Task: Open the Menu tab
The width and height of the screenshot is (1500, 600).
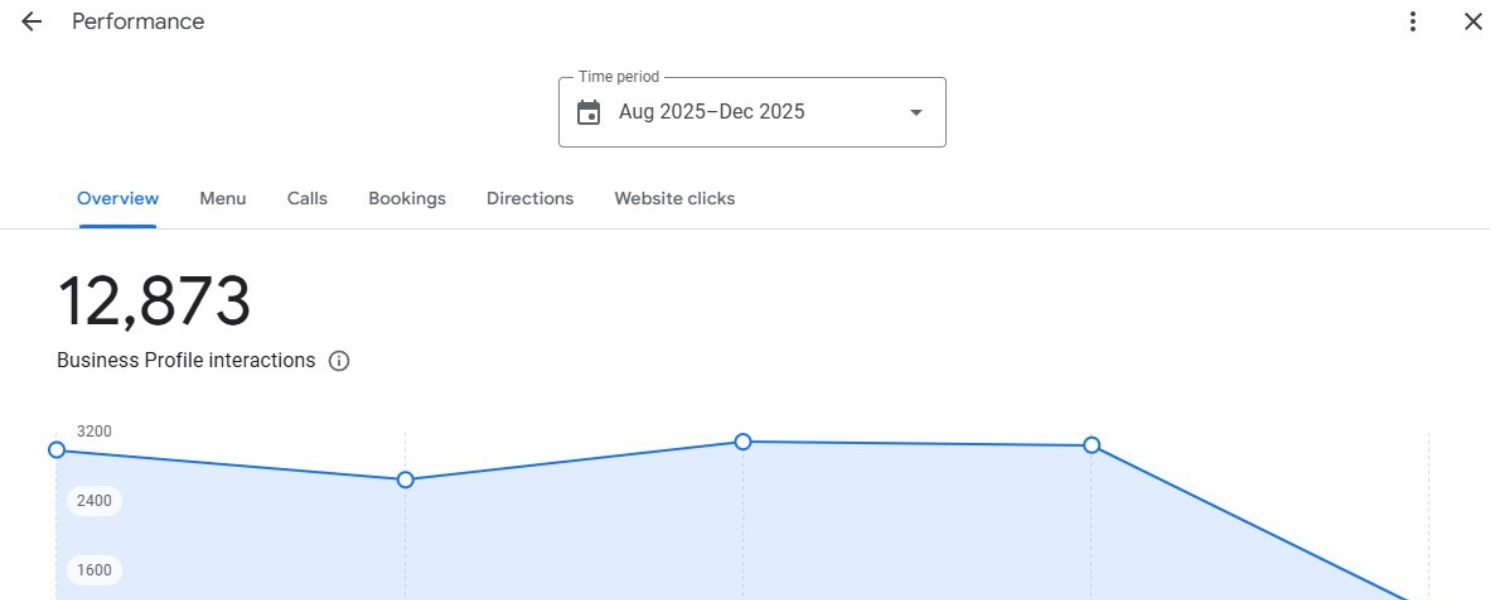Action: [x=222, y=198]
